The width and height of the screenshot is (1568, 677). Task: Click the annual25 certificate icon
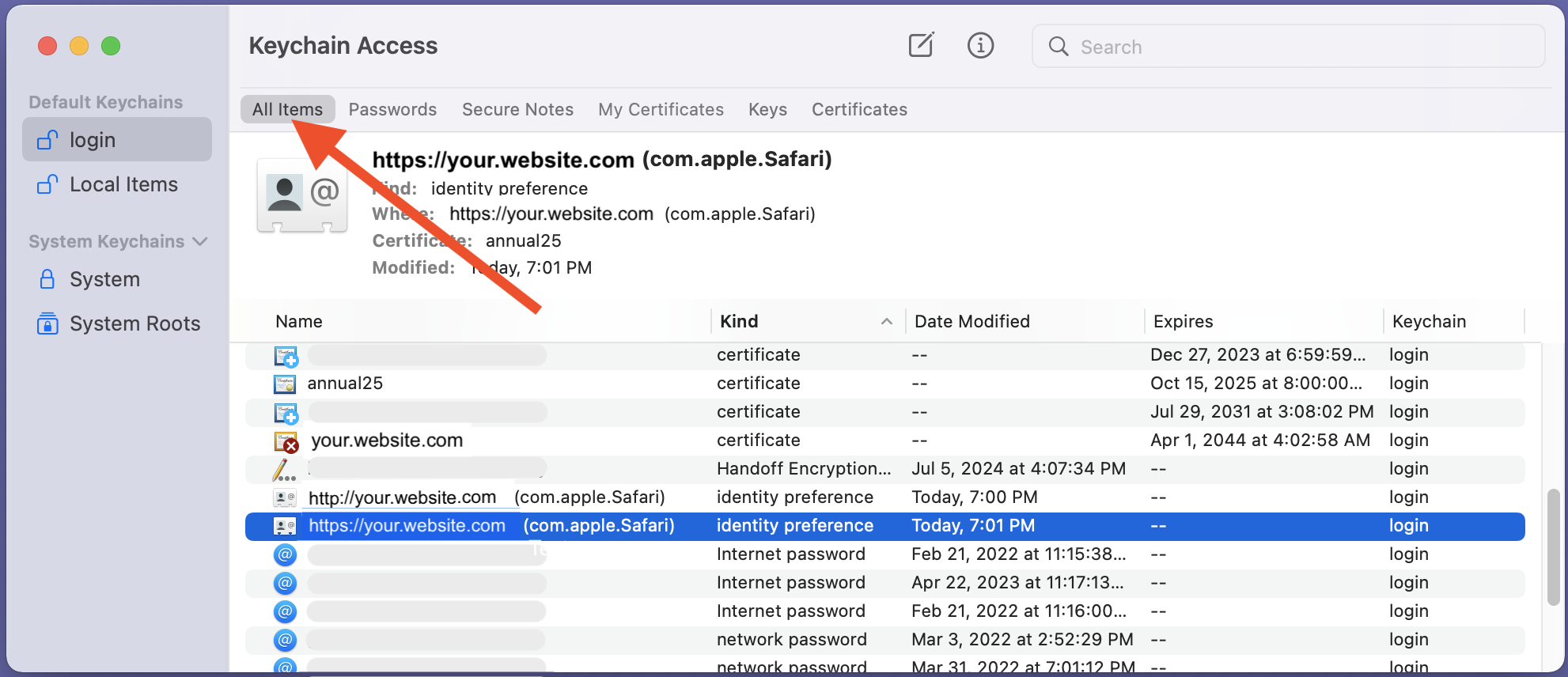click(285, 384)
